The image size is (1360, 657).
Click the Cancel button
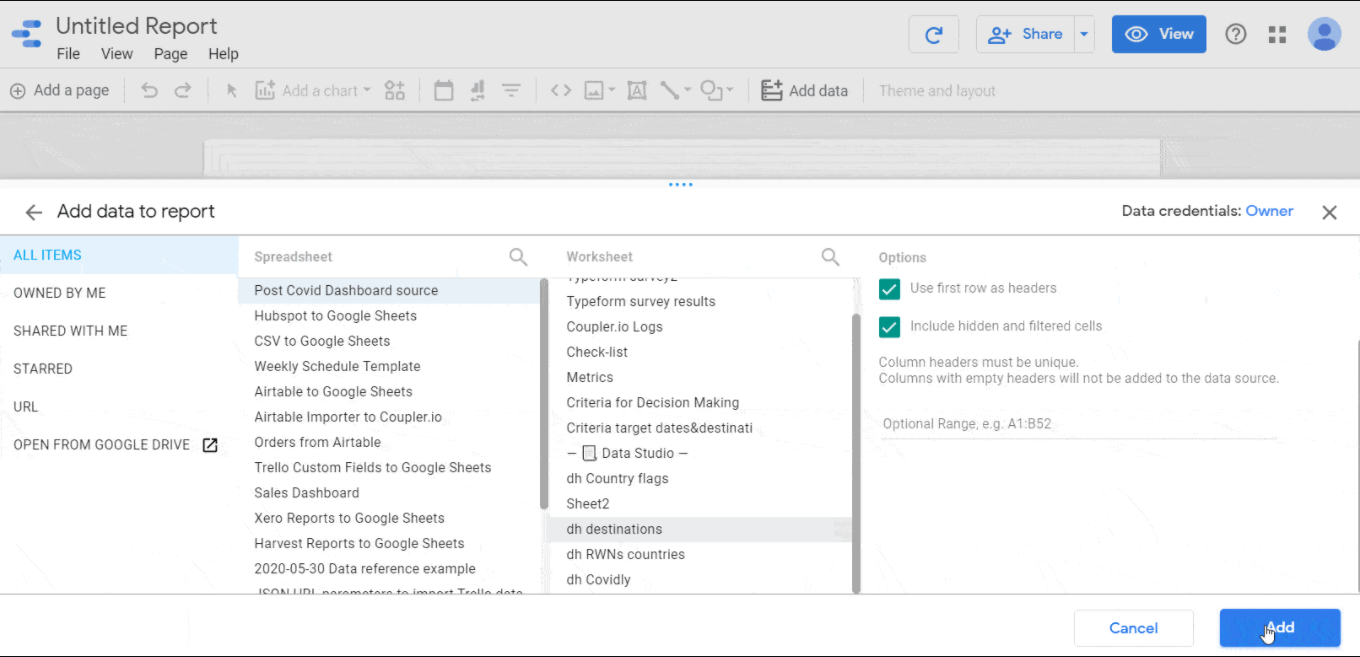pyautogui.click(x=1133, y=628)
